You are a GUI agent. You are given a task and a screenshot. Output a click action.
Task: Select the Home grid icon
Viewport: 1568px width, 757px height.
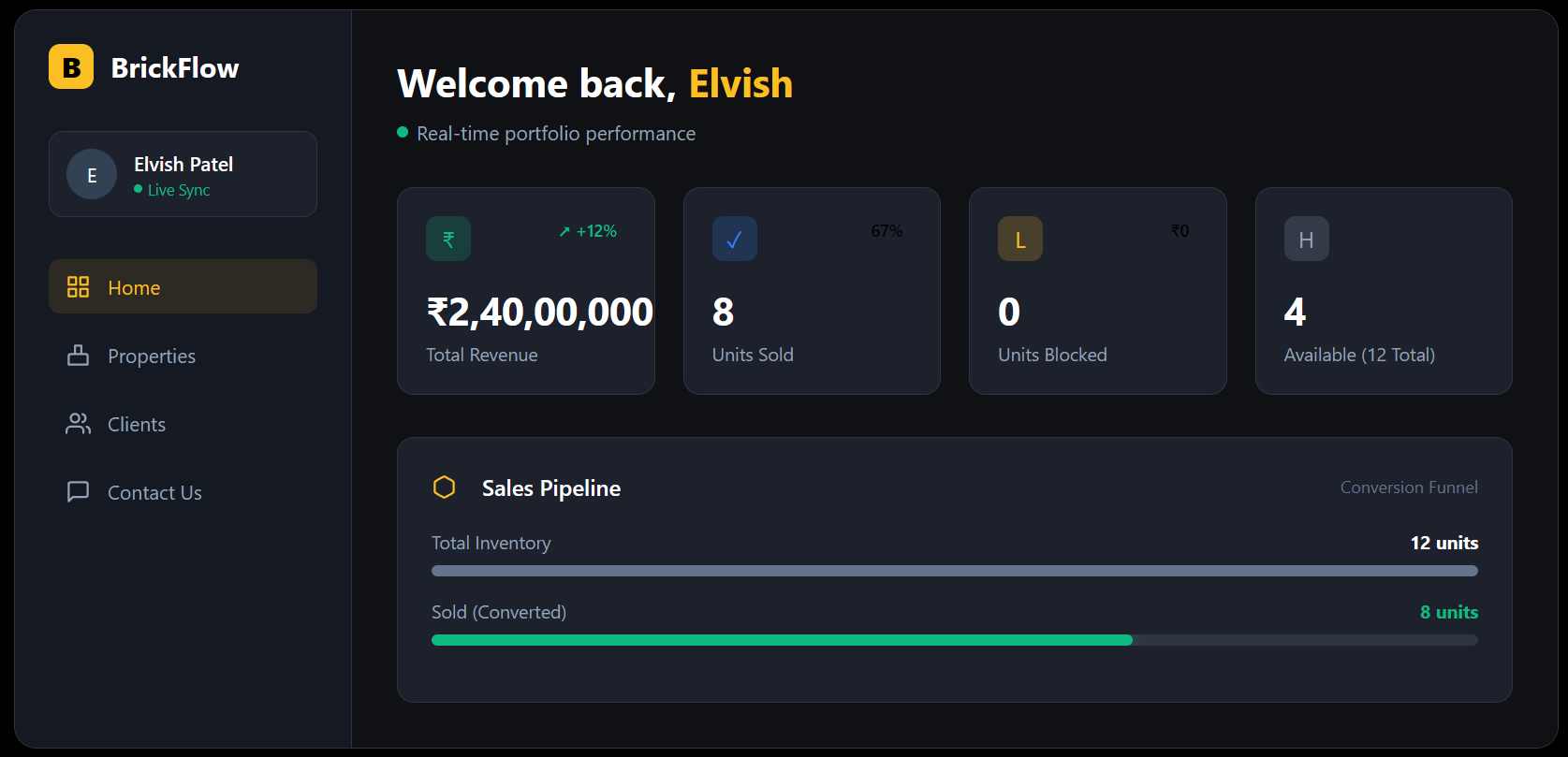coord(78,286)
